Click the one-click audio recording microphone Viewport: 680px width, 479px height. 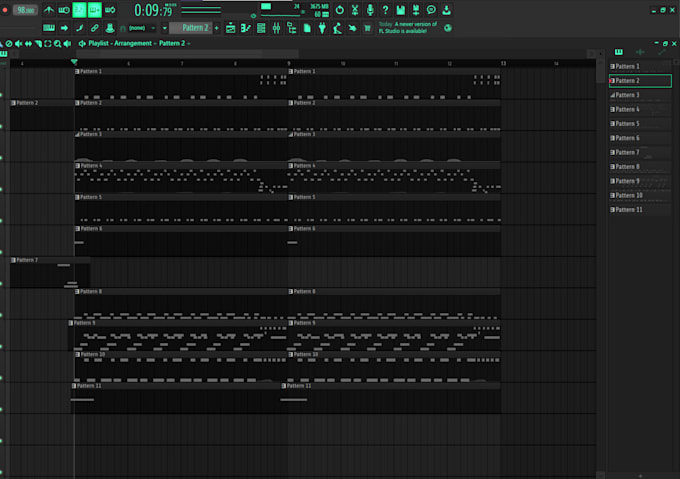pos(370,10)
